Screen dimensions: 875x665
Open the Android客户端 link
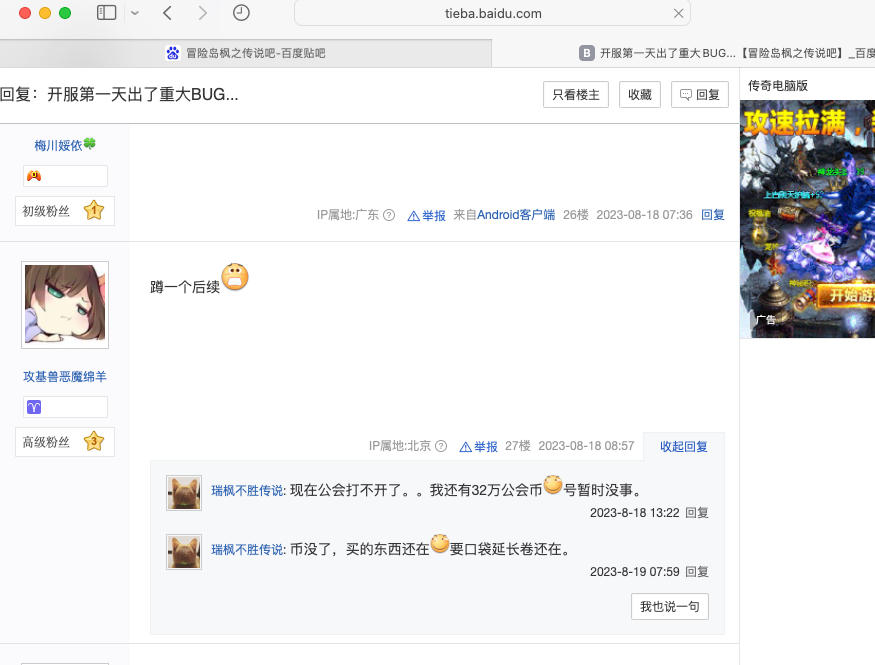click(x=516, y=215)
